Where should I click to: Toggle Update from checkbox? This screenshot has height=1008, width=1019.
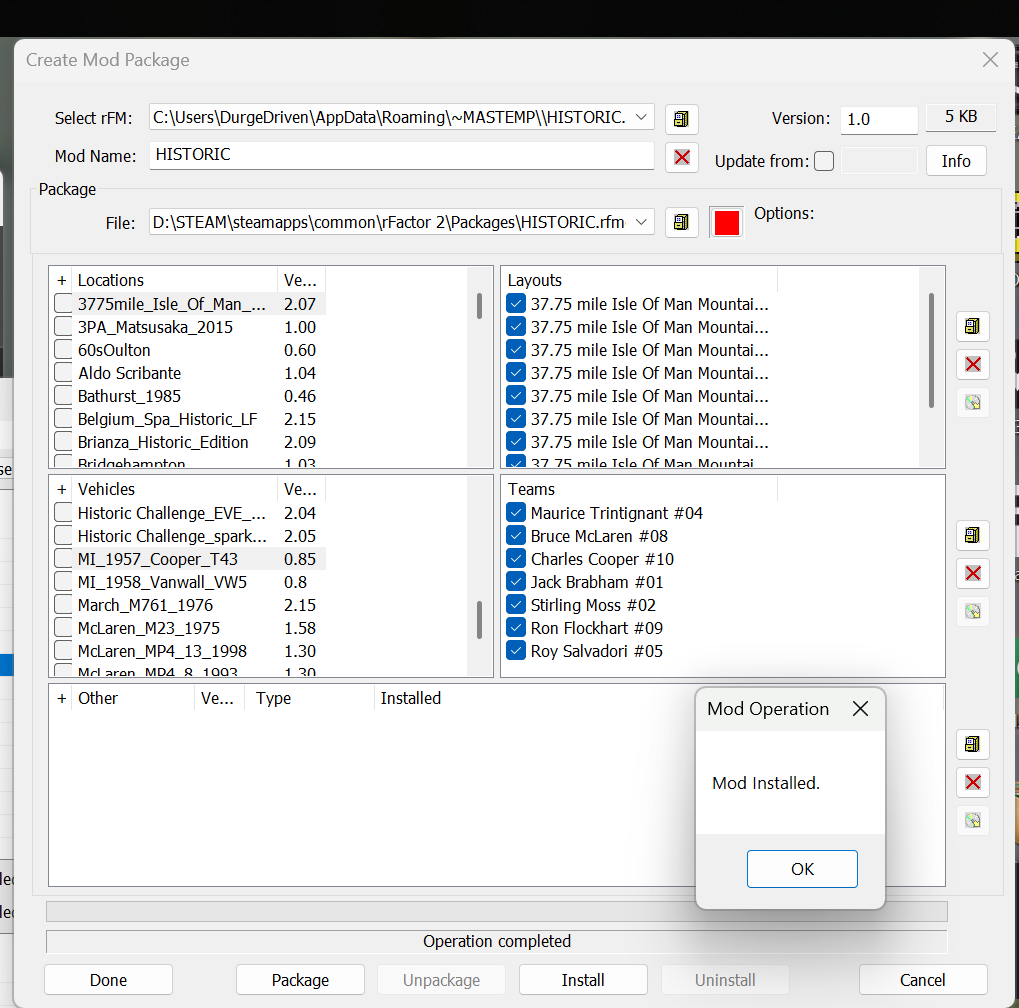(x=823, y=161)
